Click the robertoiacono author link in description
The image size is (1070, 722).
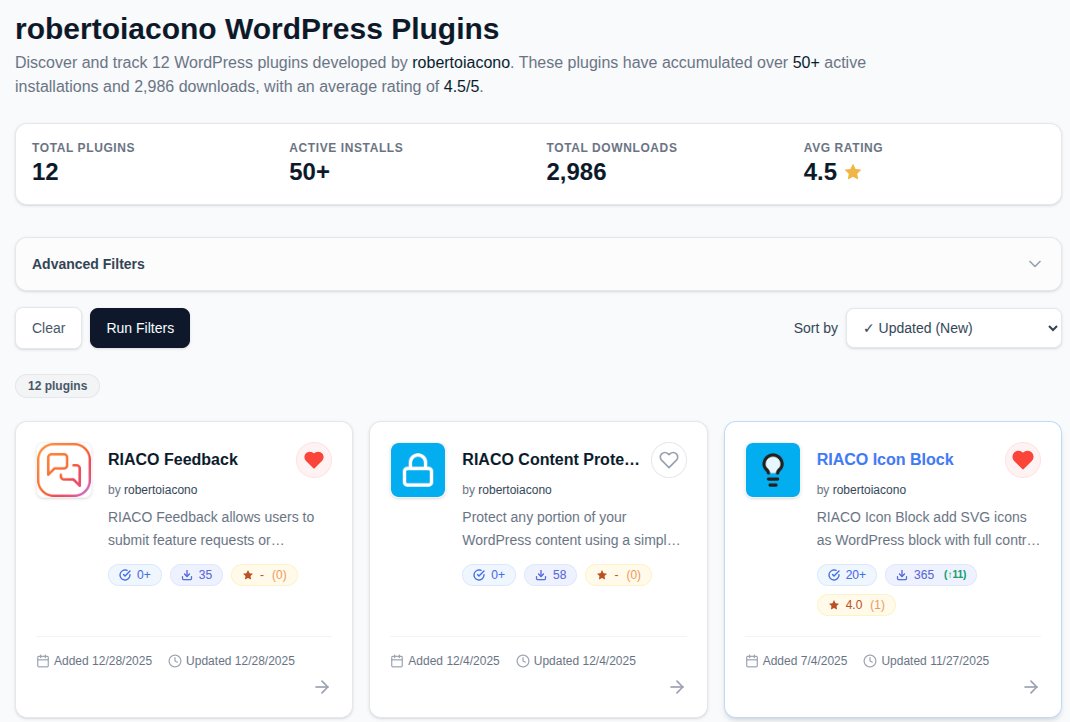point(461,63)
